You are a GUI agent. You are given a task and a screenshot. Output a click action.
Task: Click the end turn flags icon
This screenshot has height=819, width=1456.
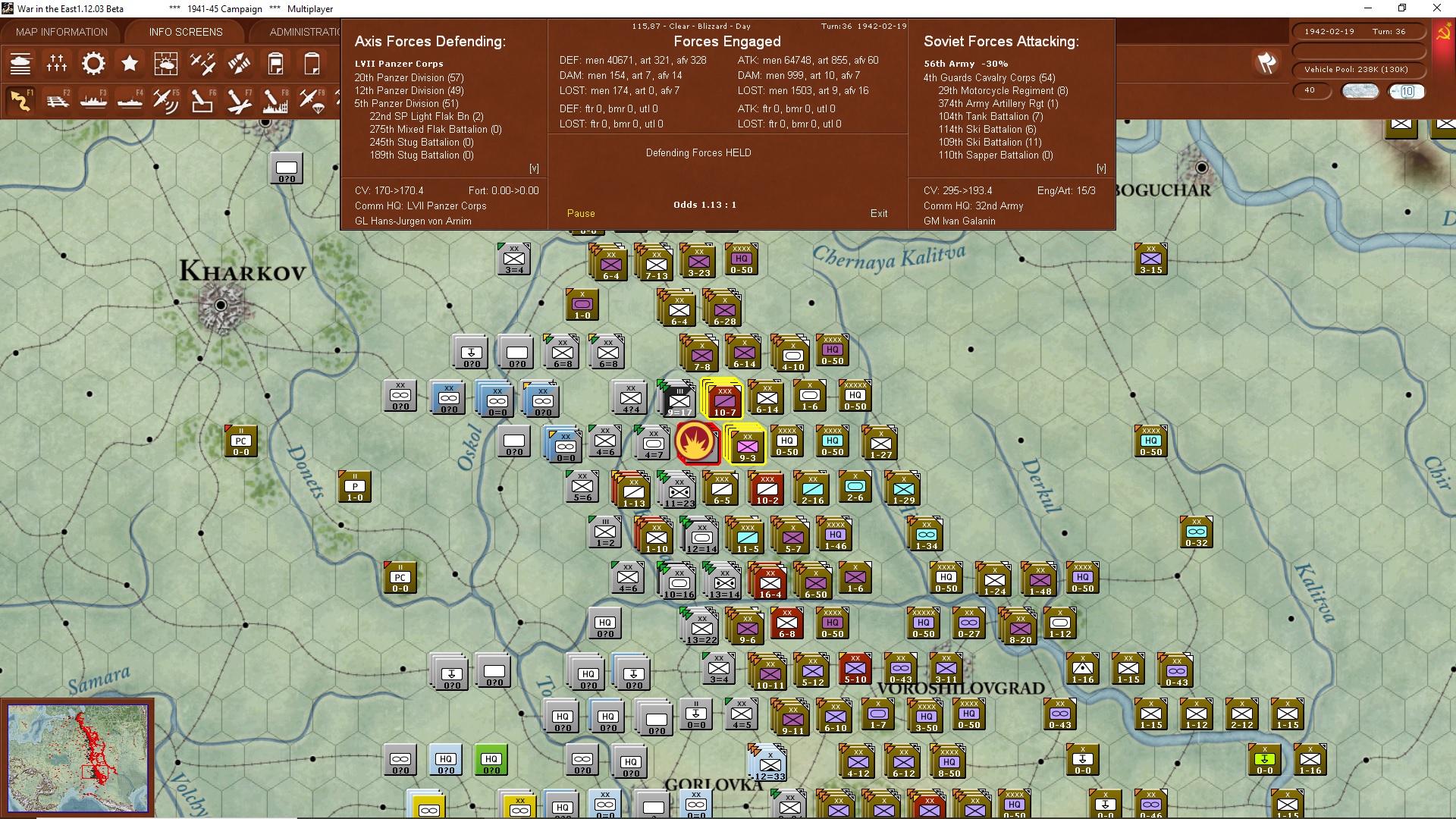pyautogui.click(x=1266, y=64)
